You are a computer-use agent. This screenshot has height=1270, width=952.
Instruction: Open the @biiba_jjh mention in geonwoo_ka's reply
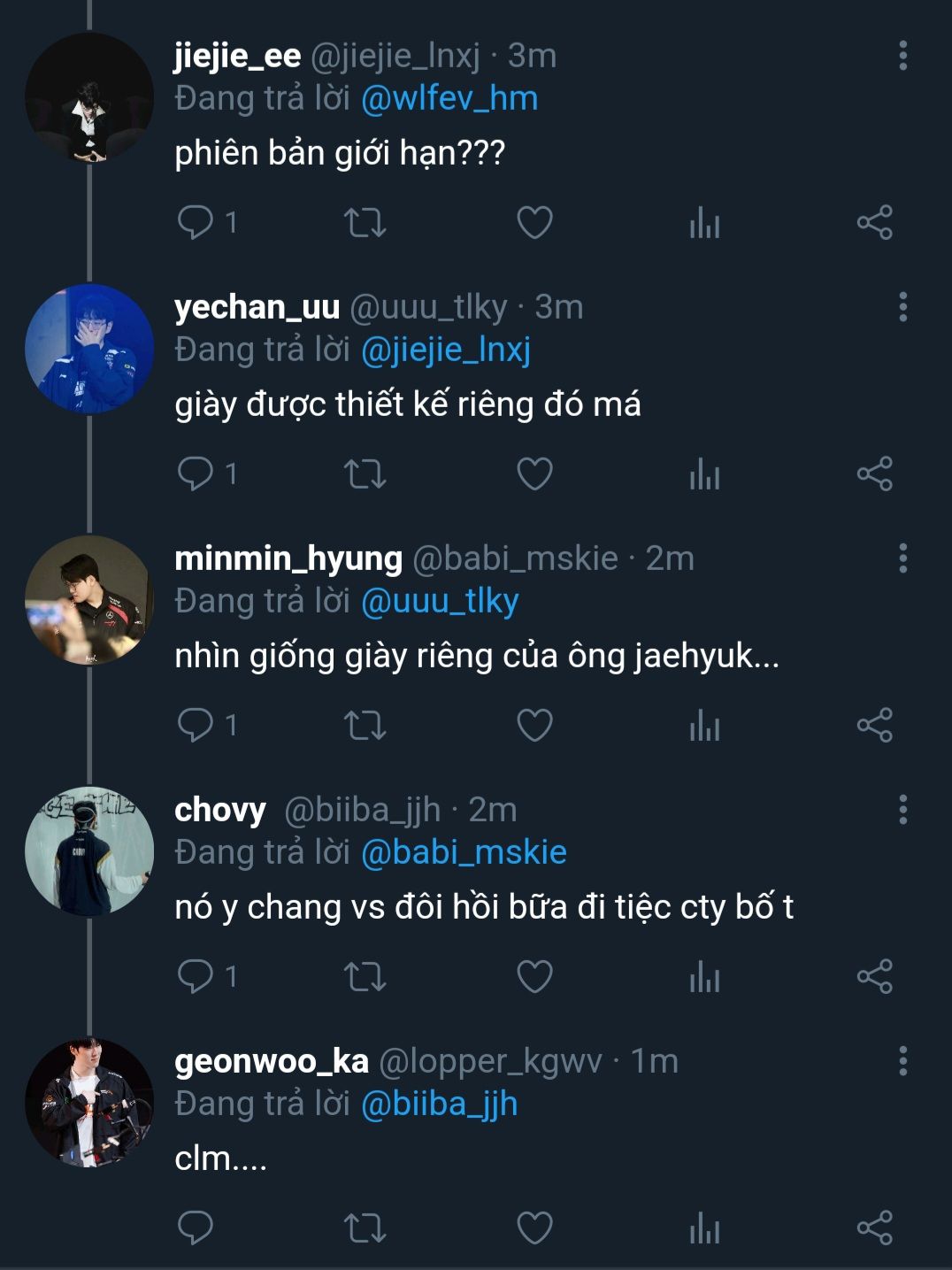[439, 1104]
